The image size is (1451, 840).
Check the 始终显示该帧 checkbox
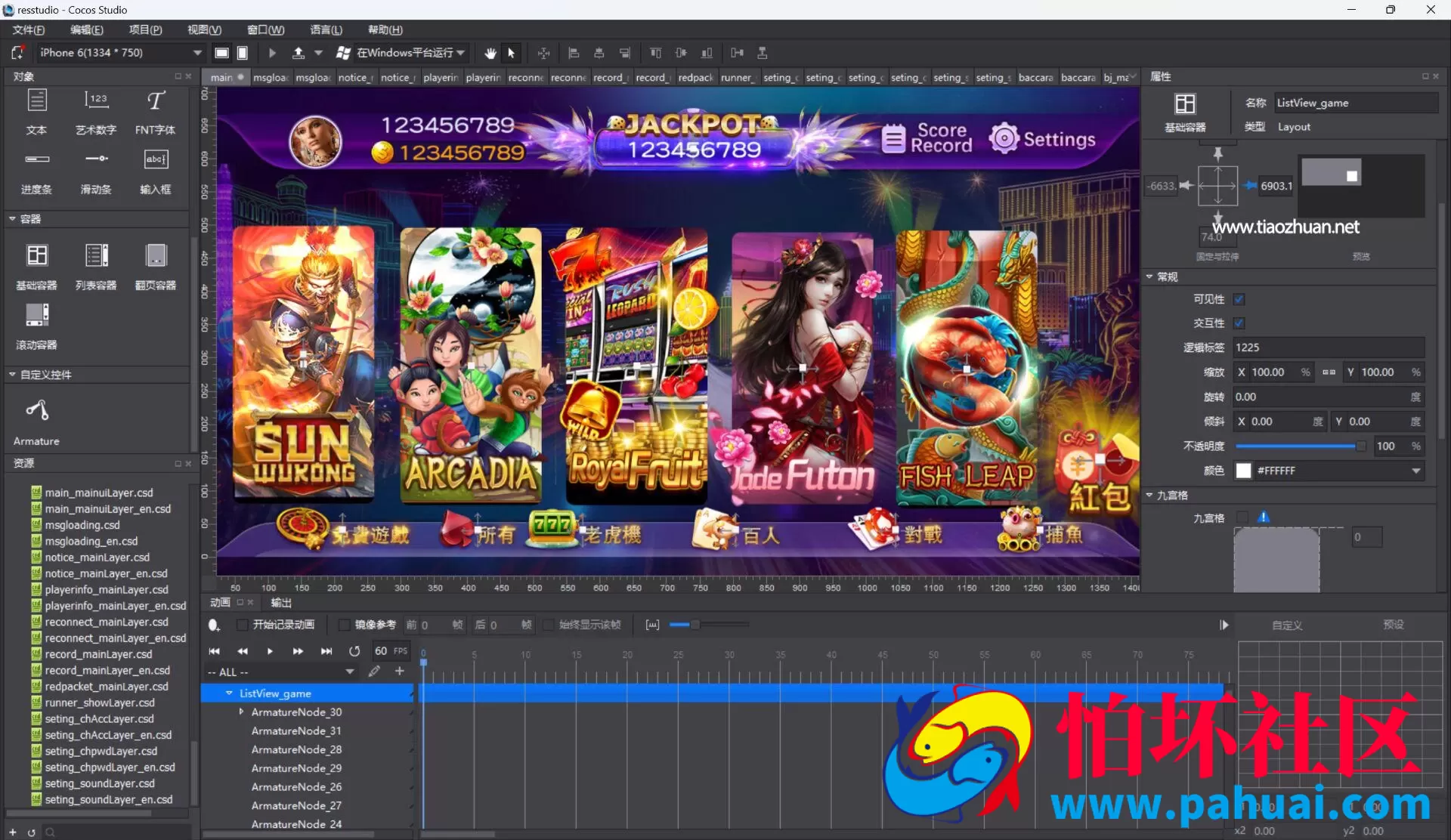tap(549, 625)
